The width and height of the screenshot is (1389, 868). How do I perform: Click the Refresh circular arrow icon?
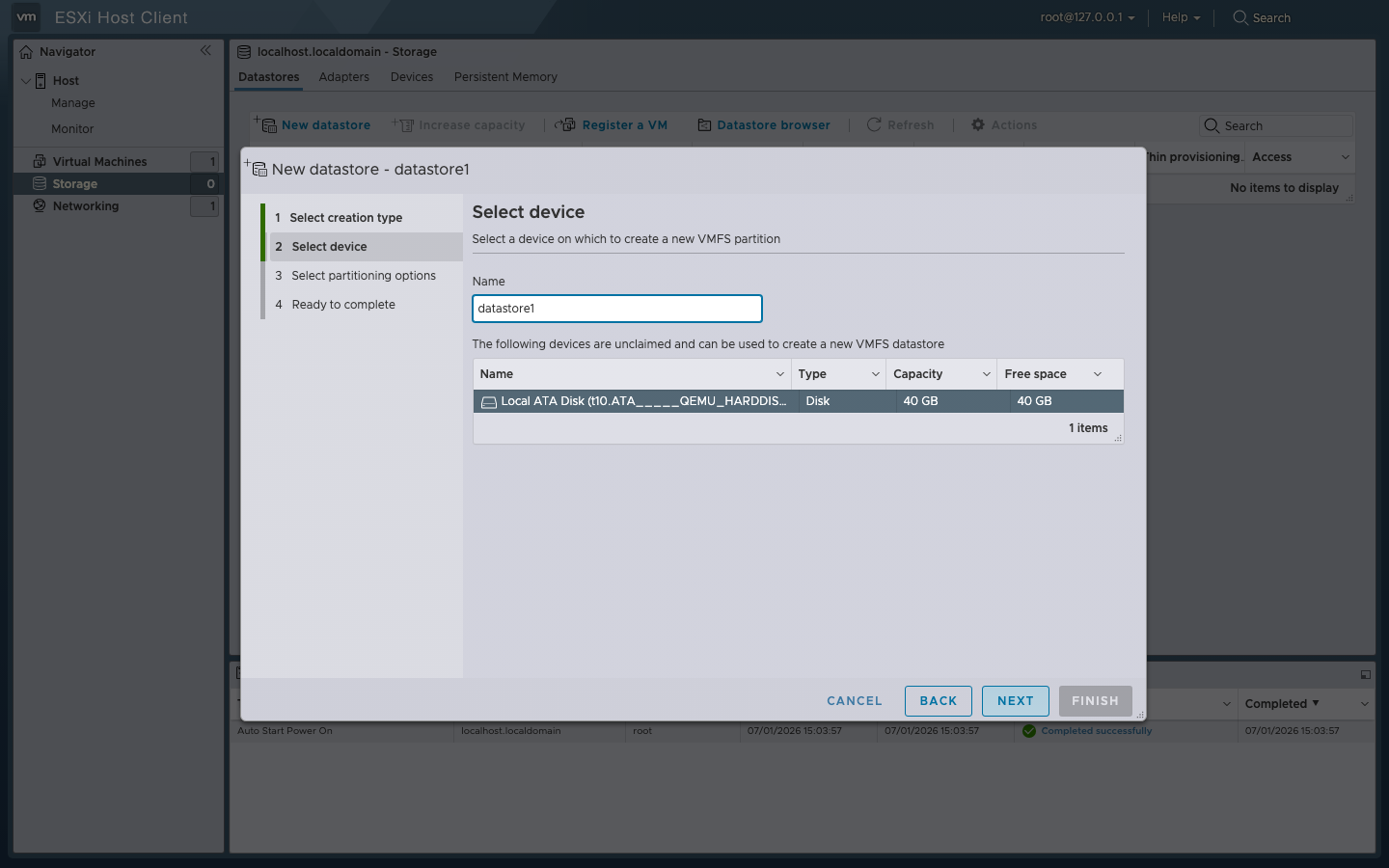point(874,124)
